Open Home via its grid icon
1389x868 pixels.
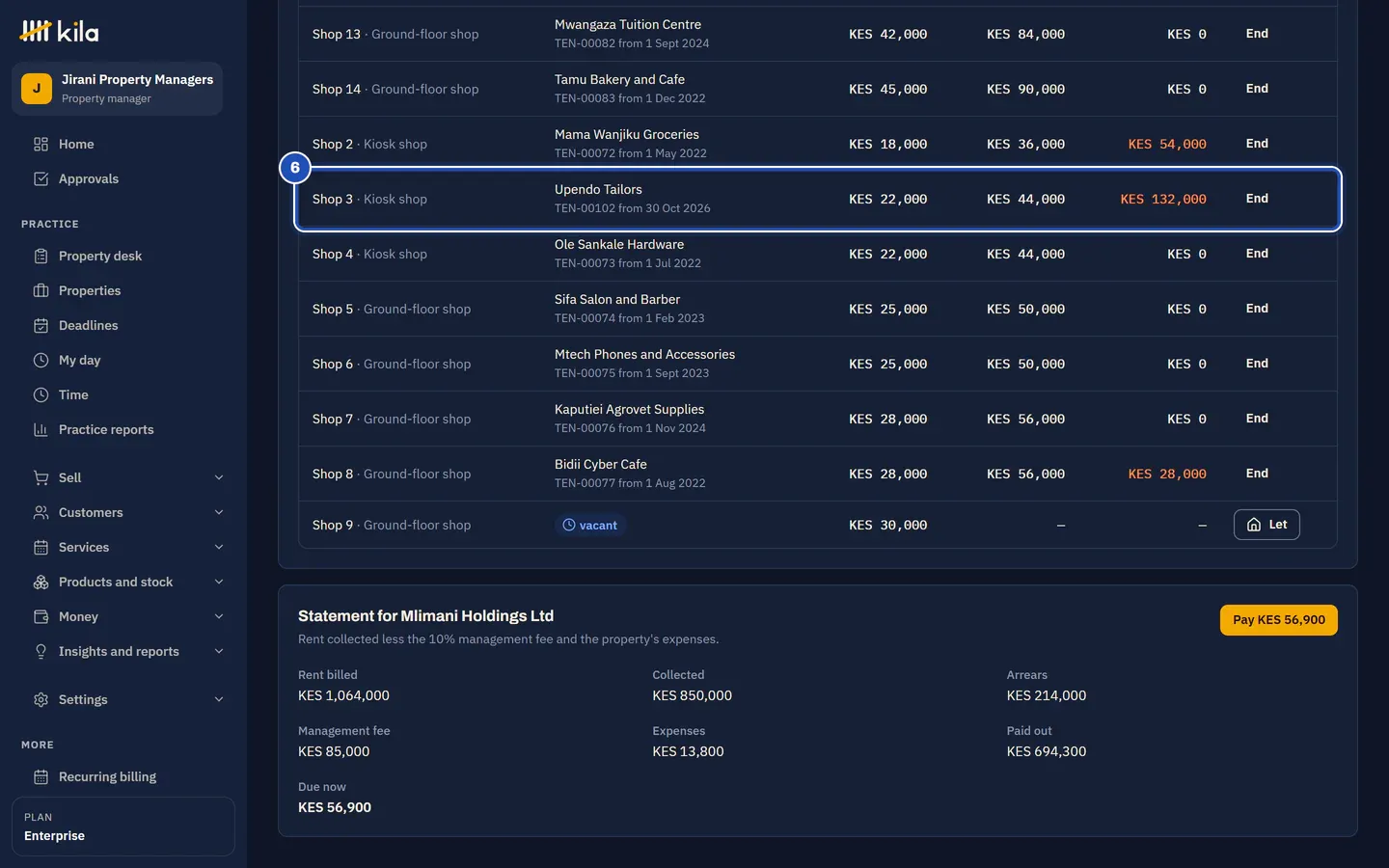tap(41, 144)
